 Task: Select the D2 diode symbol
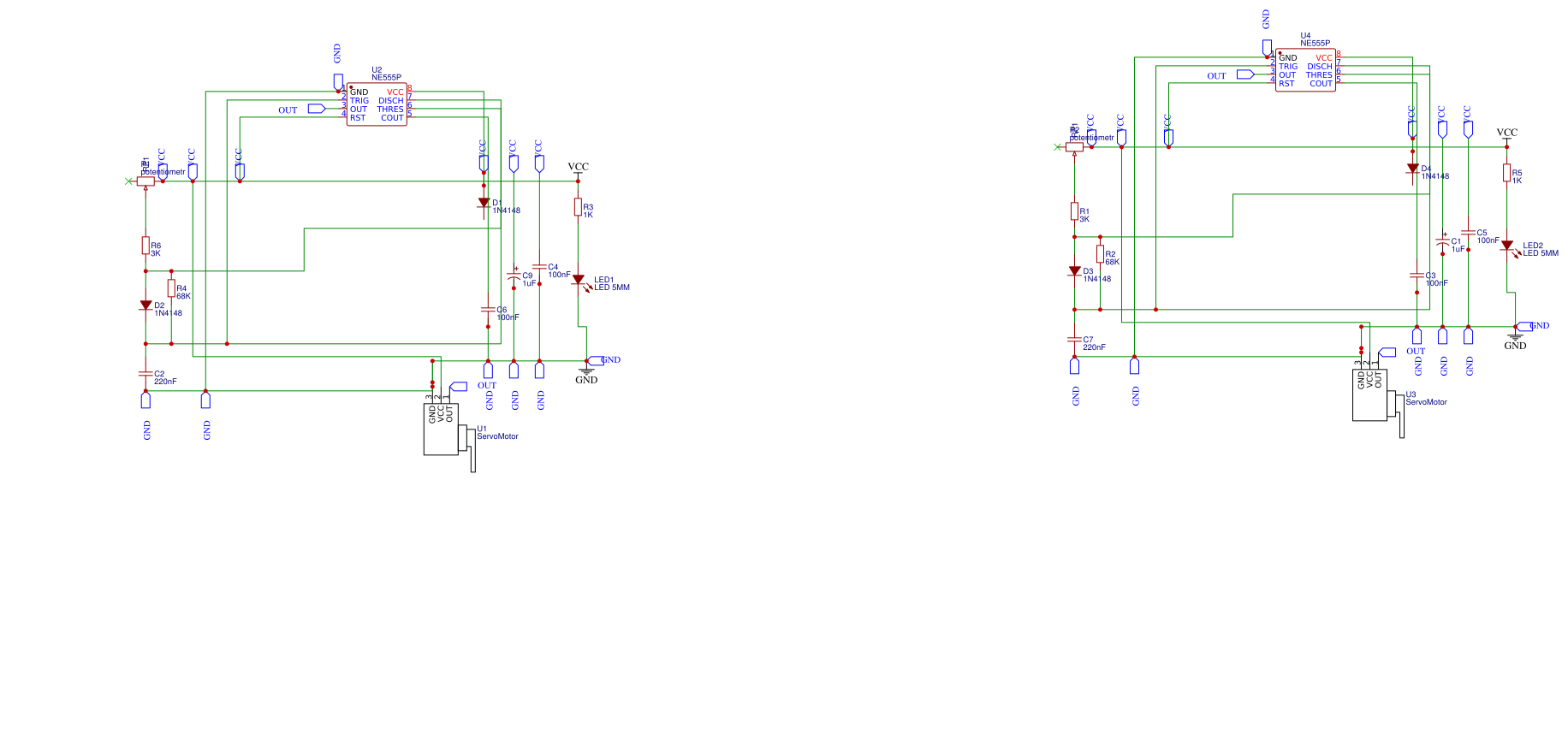coord(146,305)
